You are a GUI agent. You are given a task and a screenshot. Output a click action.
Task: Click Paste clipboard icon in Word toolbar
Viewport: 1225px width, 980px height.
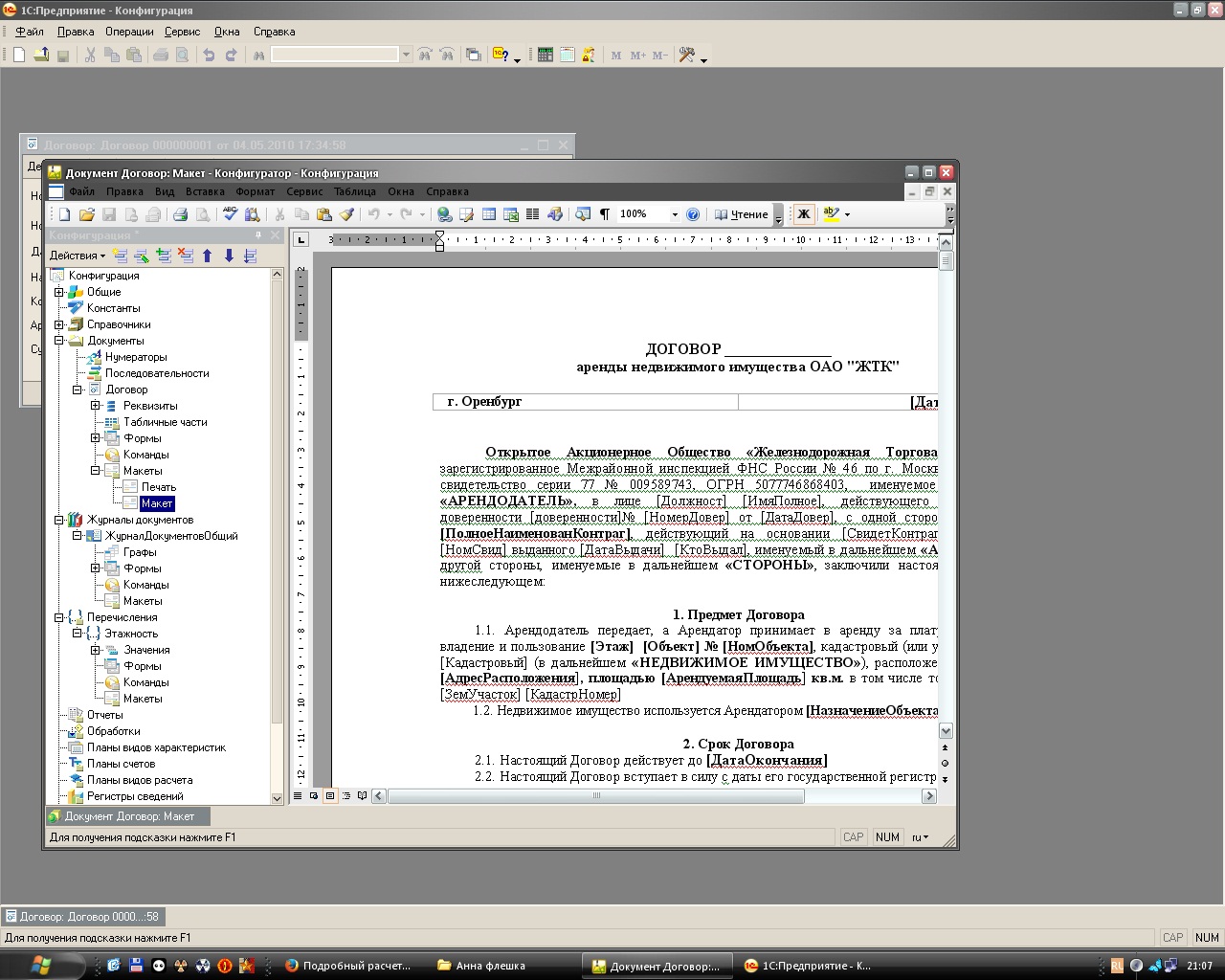(324, 214)
